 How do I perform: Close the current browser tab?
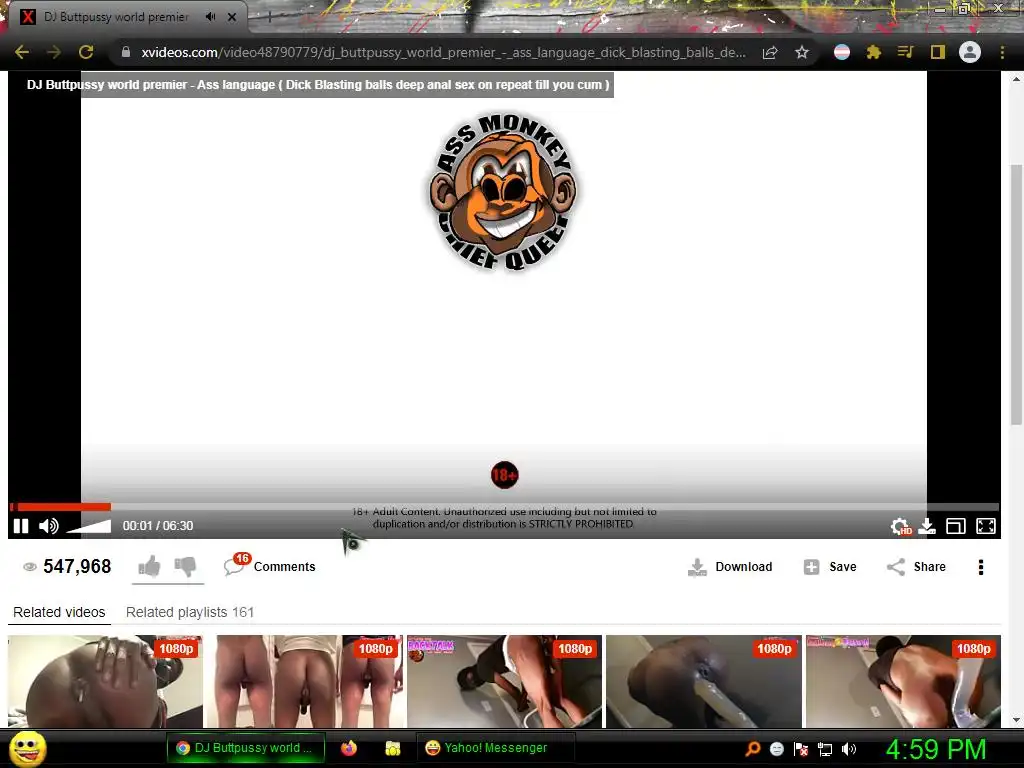[x=232, y=17]
